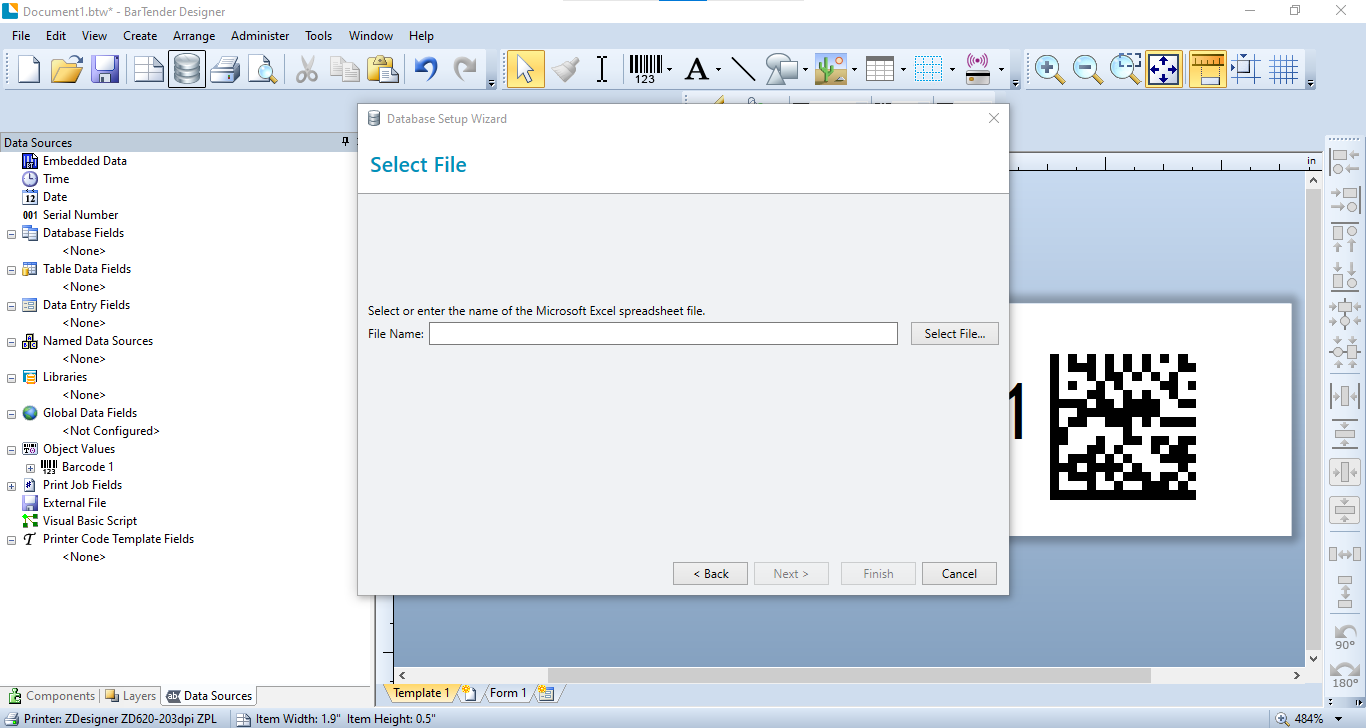Open Print Preview from toolbar
Screen dimensions: 1366x728
point(262,69)
